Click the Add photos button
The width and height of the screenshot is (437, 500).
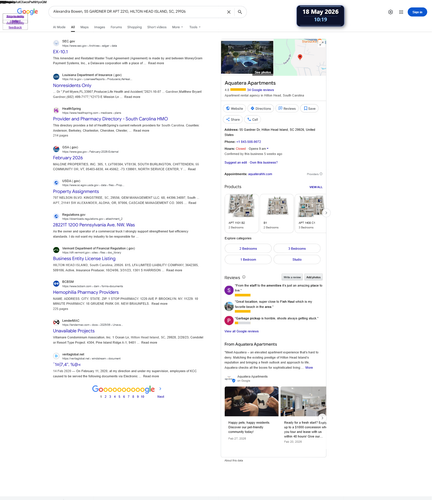(313, 277)
